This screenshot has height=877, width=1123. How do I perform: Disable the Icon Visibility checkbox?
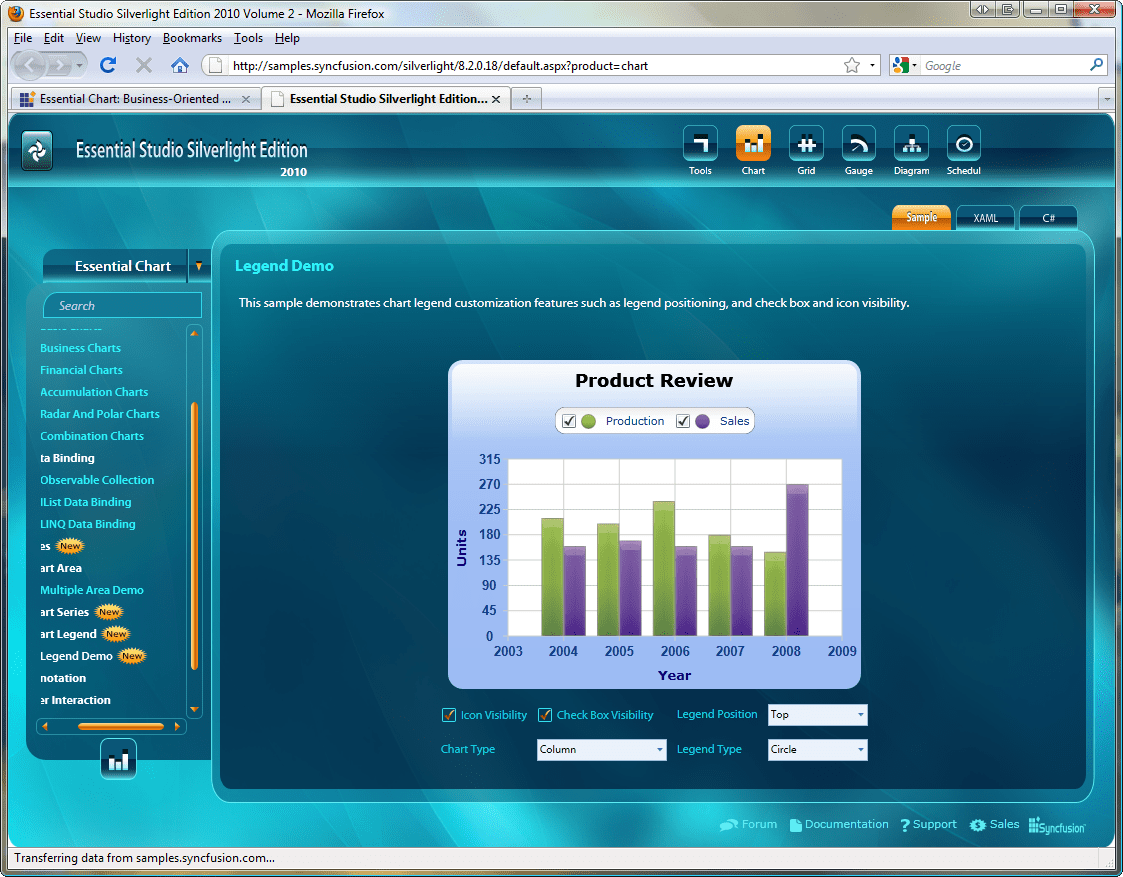point(449,714)
